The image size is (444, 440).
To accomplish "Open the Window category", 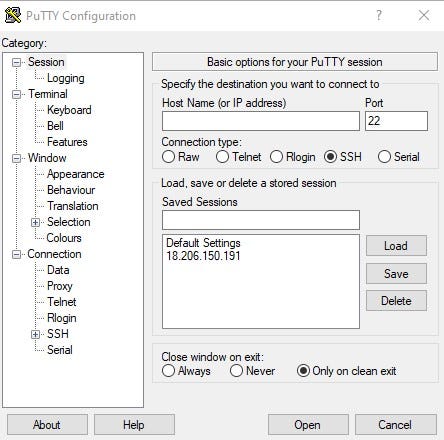I will 47,158.
